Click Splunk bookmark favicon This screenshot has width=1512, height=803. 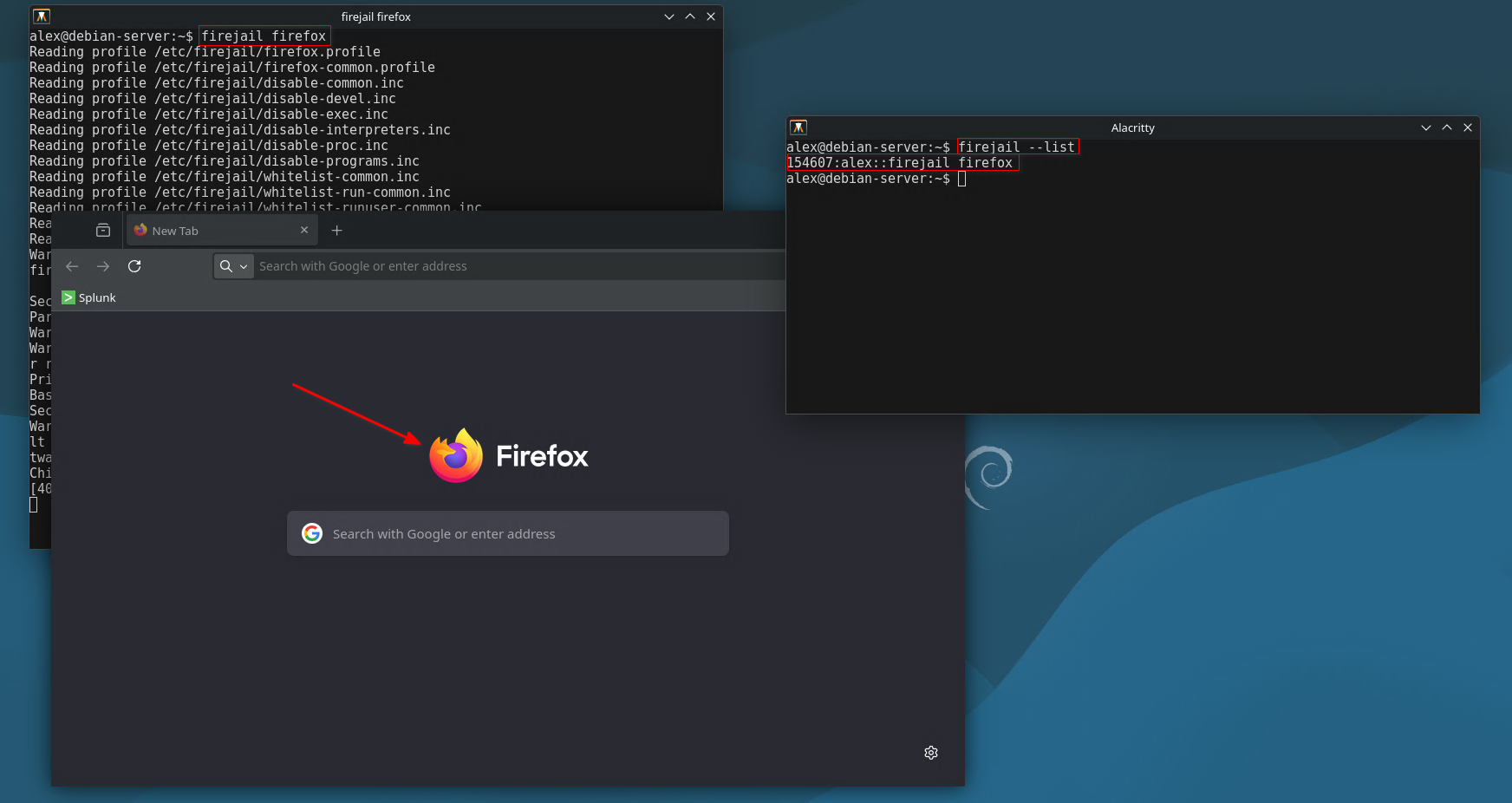click(68, 297)
